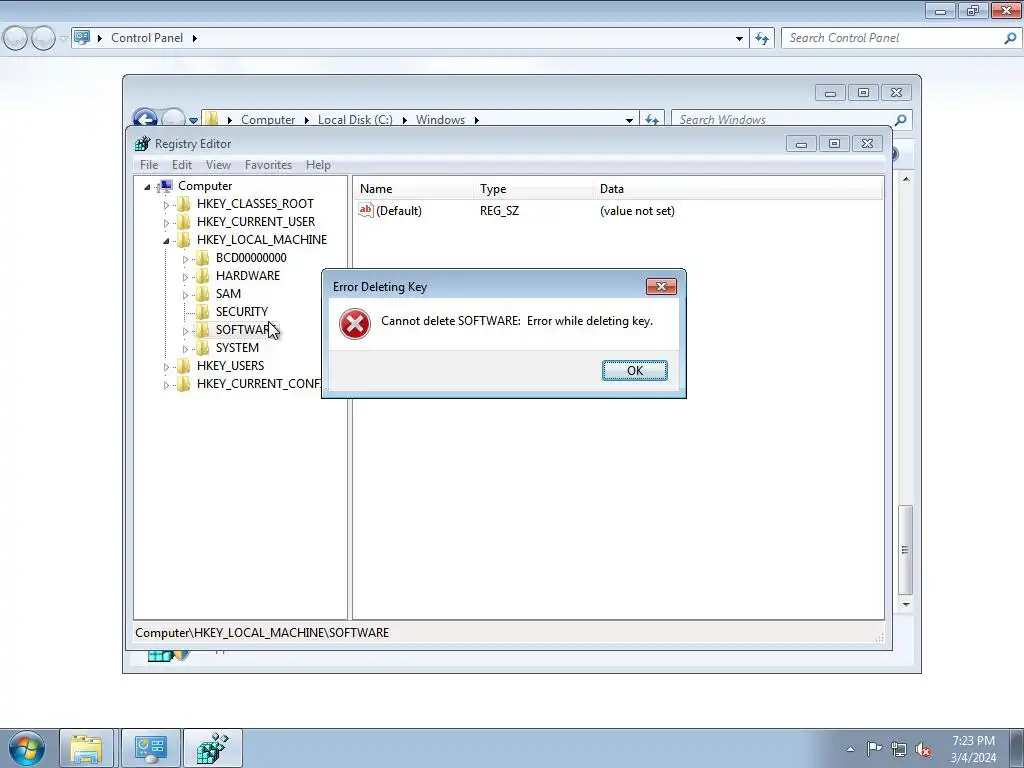Collapse HKEY_LOCAL_MACHINE tree node
Image resolution: width=1024 pixels, height=768 pixels.
click(x=166, y=241)
